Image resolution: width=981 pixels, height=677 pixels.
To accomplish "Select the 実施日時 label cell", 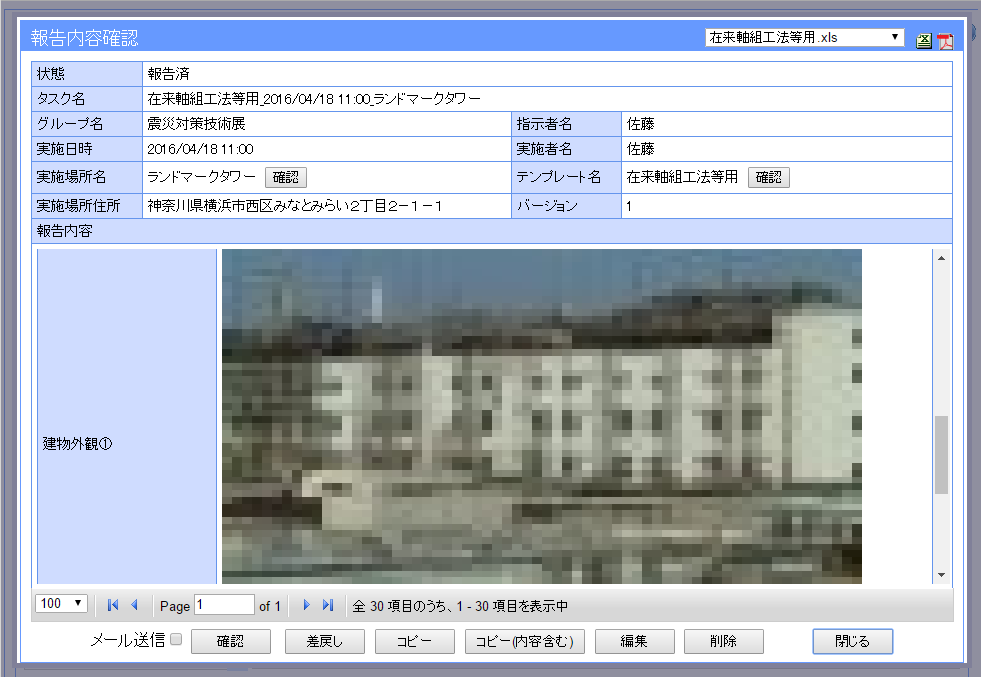I will 87,149.
